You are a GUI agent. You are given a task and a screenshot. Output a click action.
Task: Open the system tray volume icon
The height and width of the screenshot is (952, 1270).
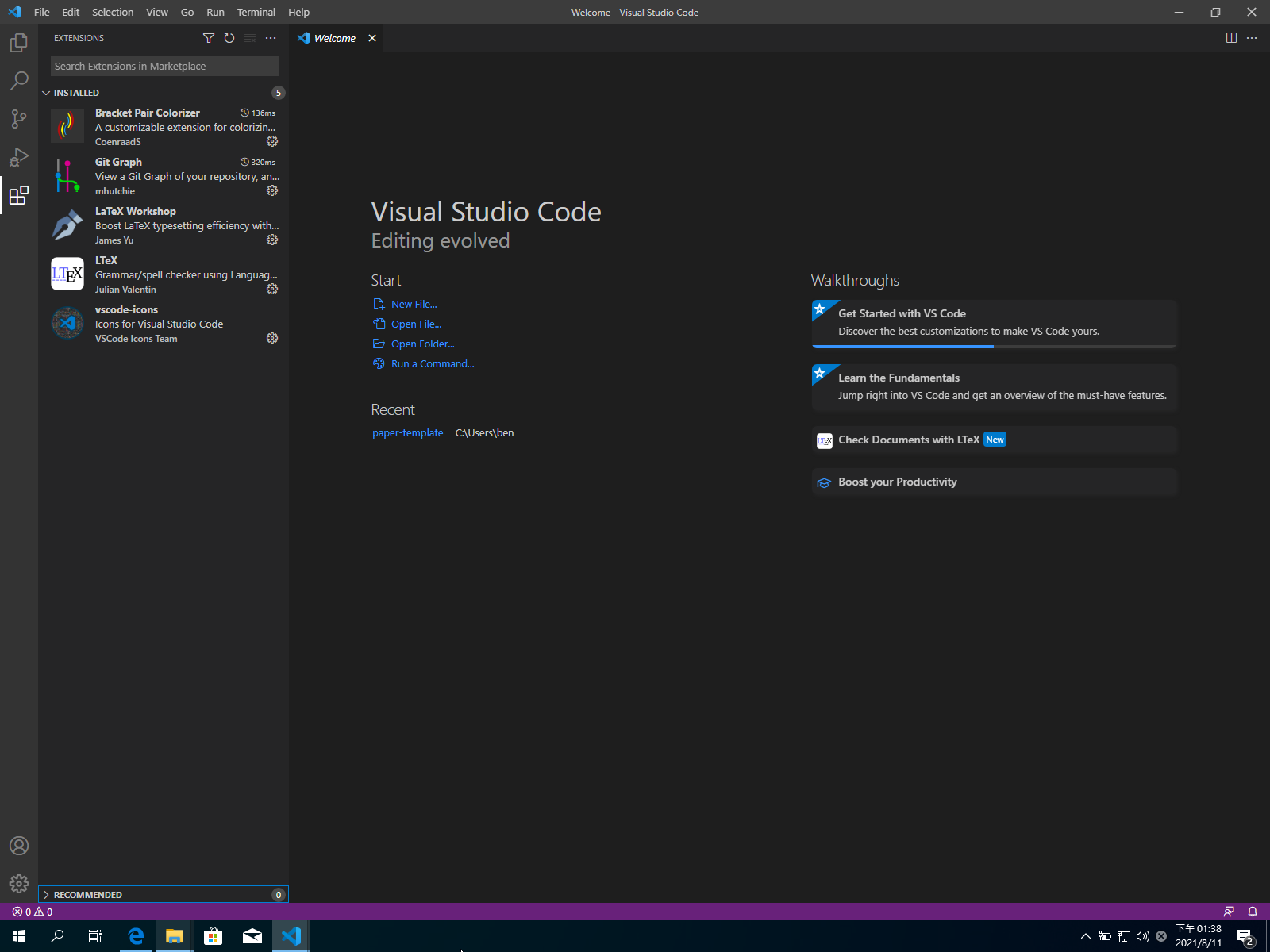click(x=1143, y=936)
